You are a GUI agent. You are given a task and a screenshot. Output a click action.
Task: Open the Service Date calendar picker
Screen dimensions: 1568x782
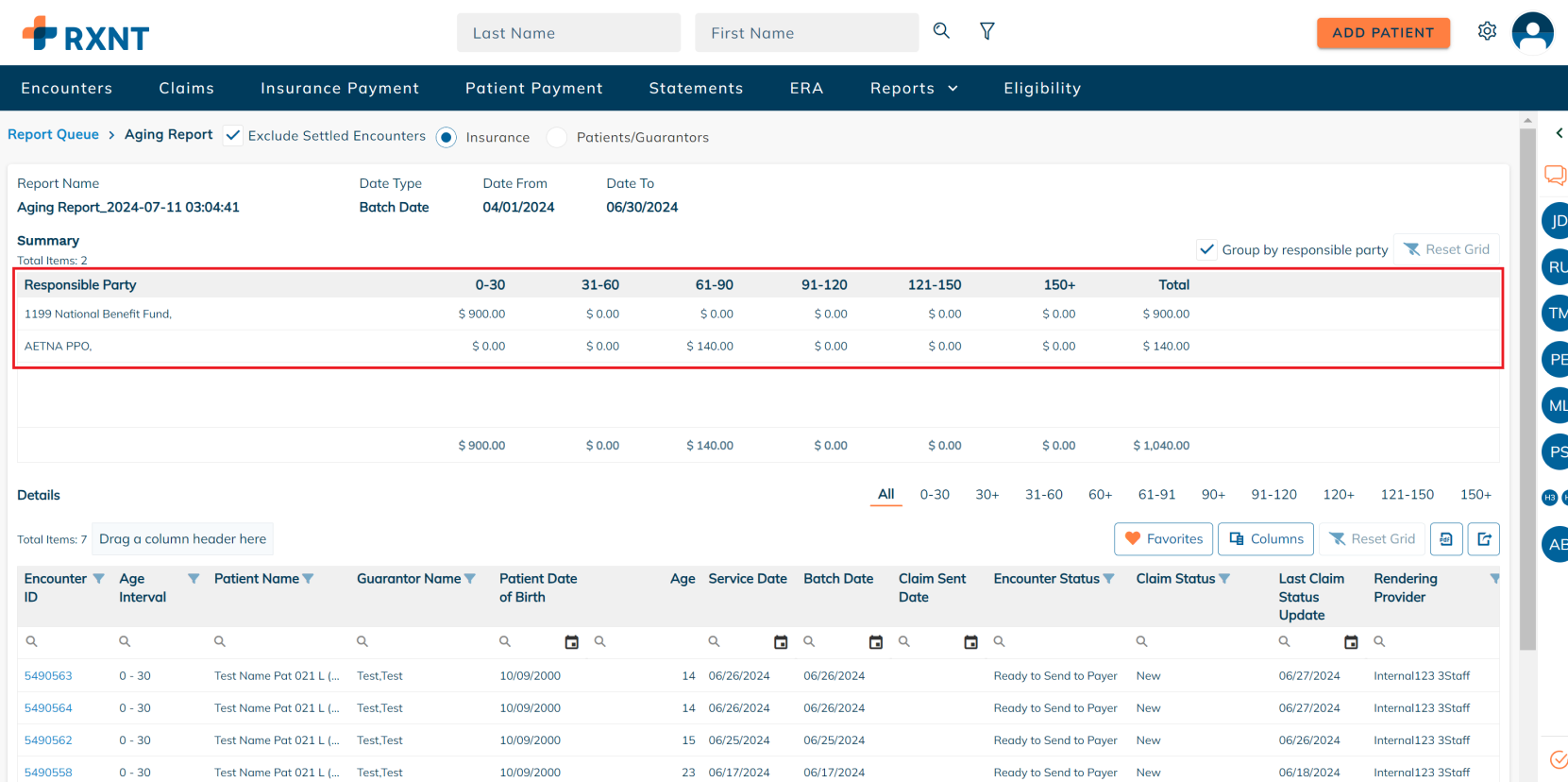[781, 642]
